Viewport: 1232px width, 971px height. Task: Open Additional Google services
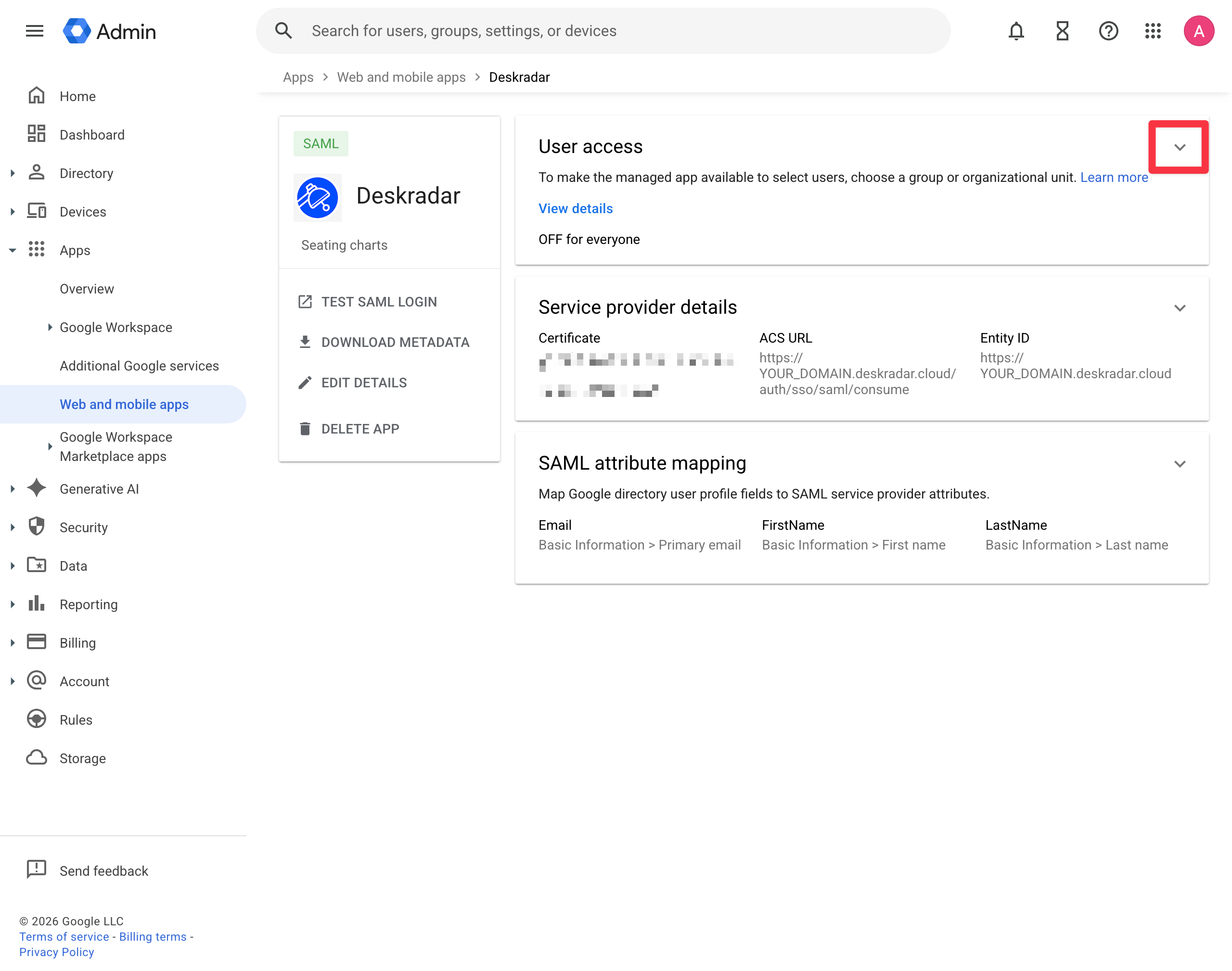[x=139, y=366]
